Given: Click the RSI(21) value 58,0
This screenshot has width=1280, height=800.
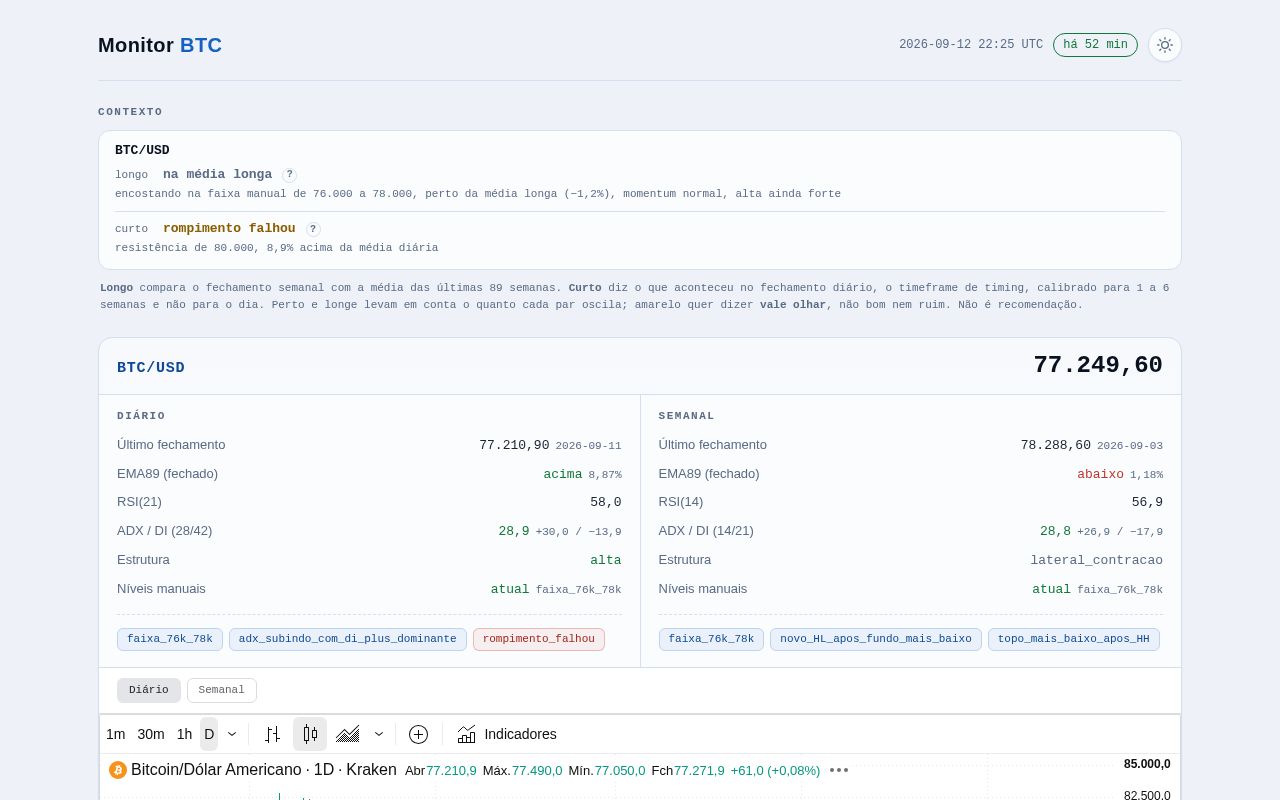Looking at the screenshot, I should [606, 503].
